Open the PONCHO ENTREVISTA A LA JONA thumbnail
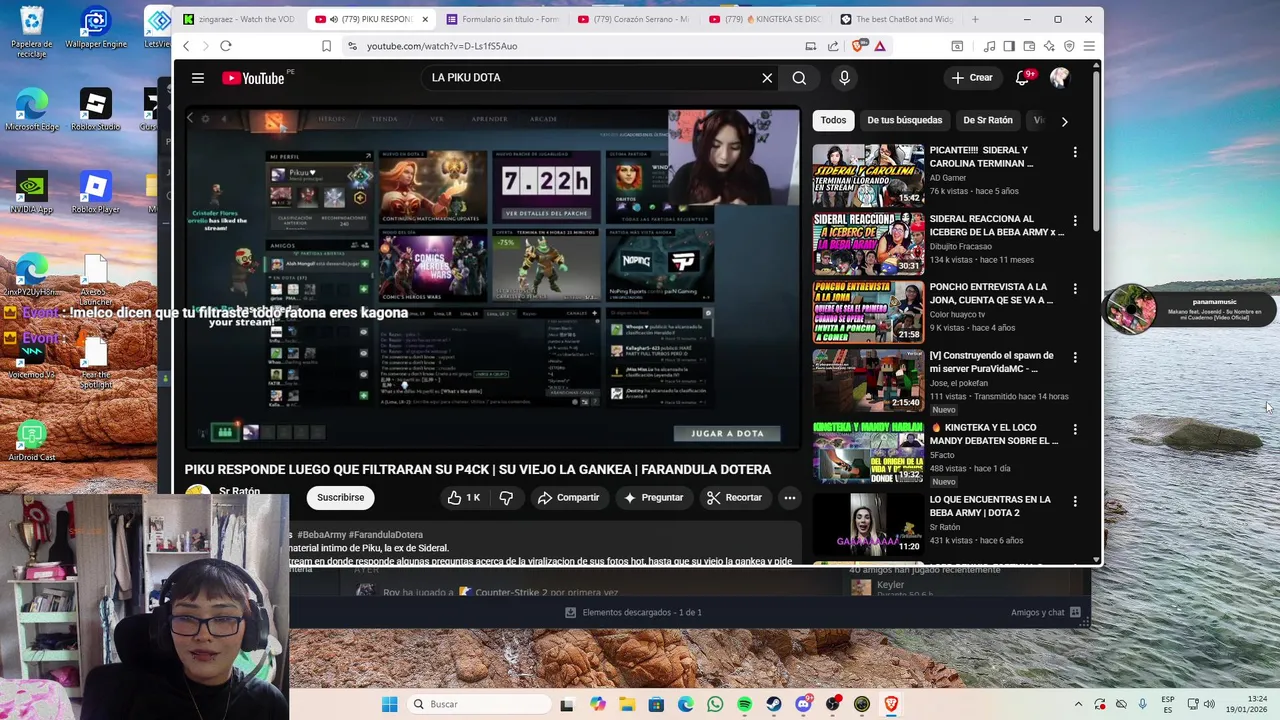 click(868, 311)
